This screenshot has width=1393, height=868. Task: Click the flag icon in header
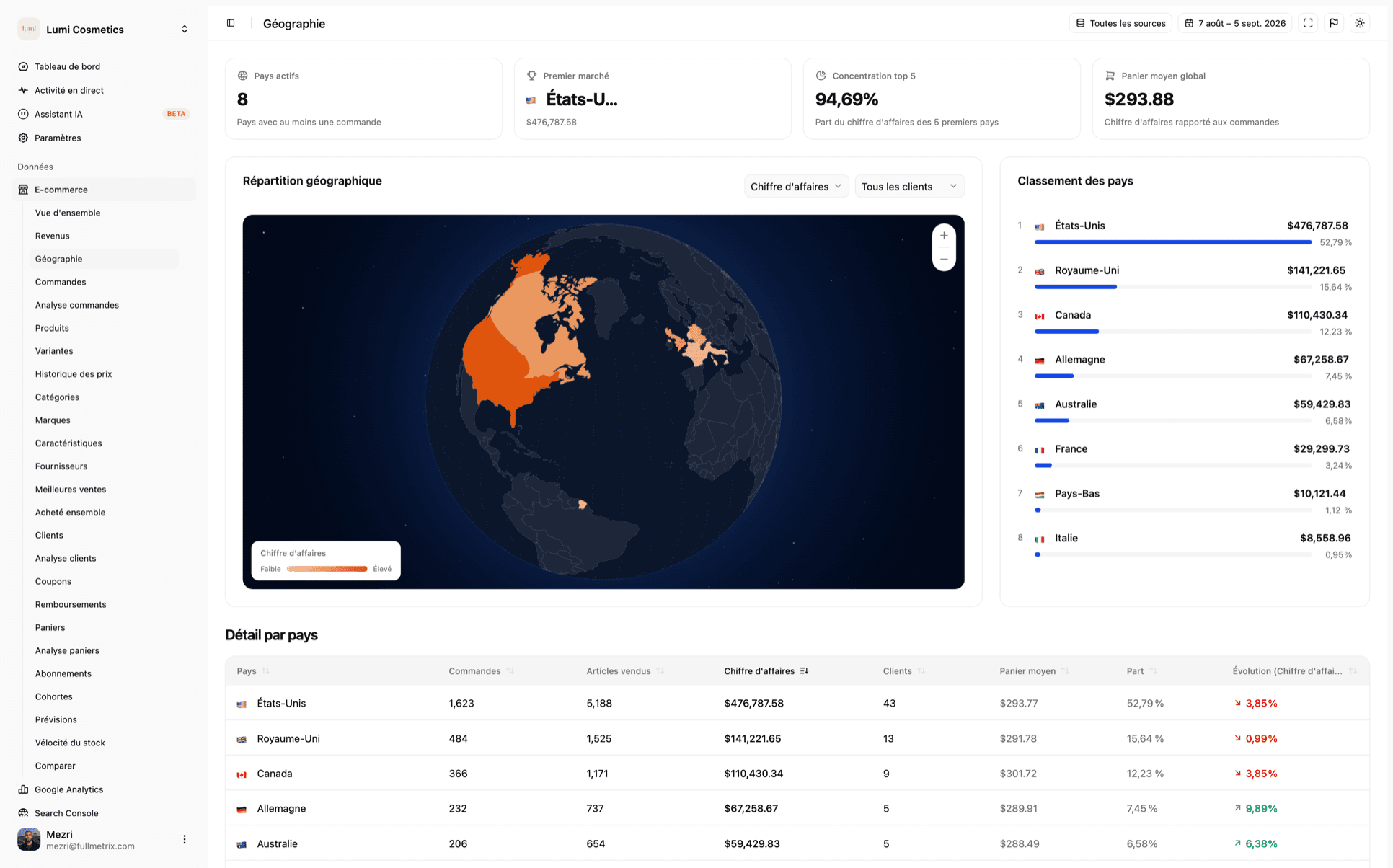(1334, 23)
